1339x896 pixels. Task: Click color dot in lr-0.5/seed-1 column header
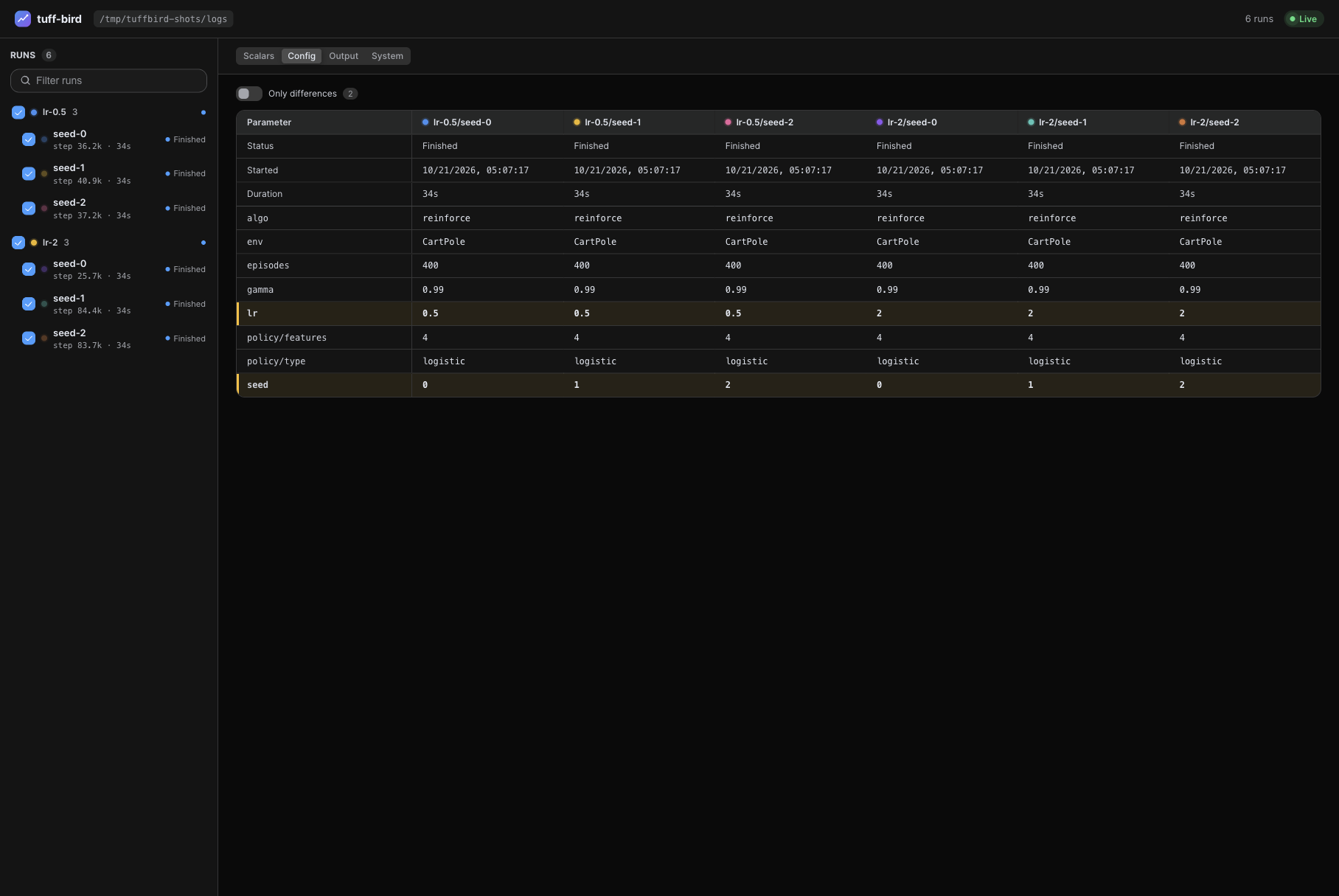coord(577,122)
